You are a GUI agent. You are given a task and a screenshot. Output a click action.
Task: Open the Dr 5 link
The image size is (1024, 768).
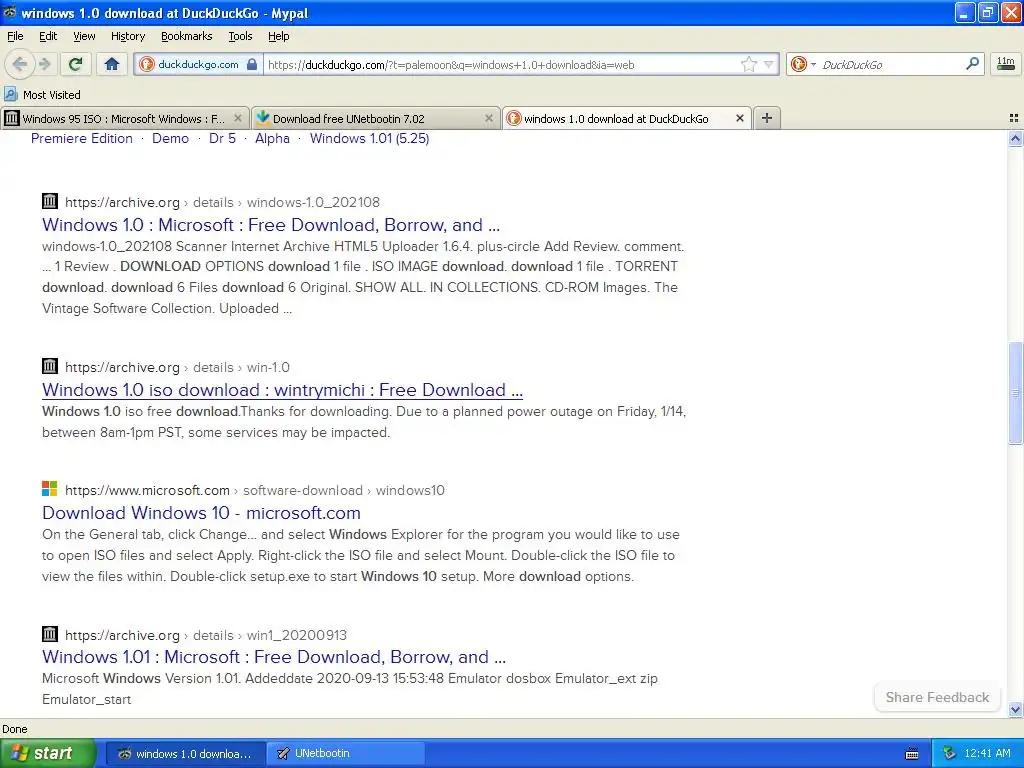click(x=222, y=138)
